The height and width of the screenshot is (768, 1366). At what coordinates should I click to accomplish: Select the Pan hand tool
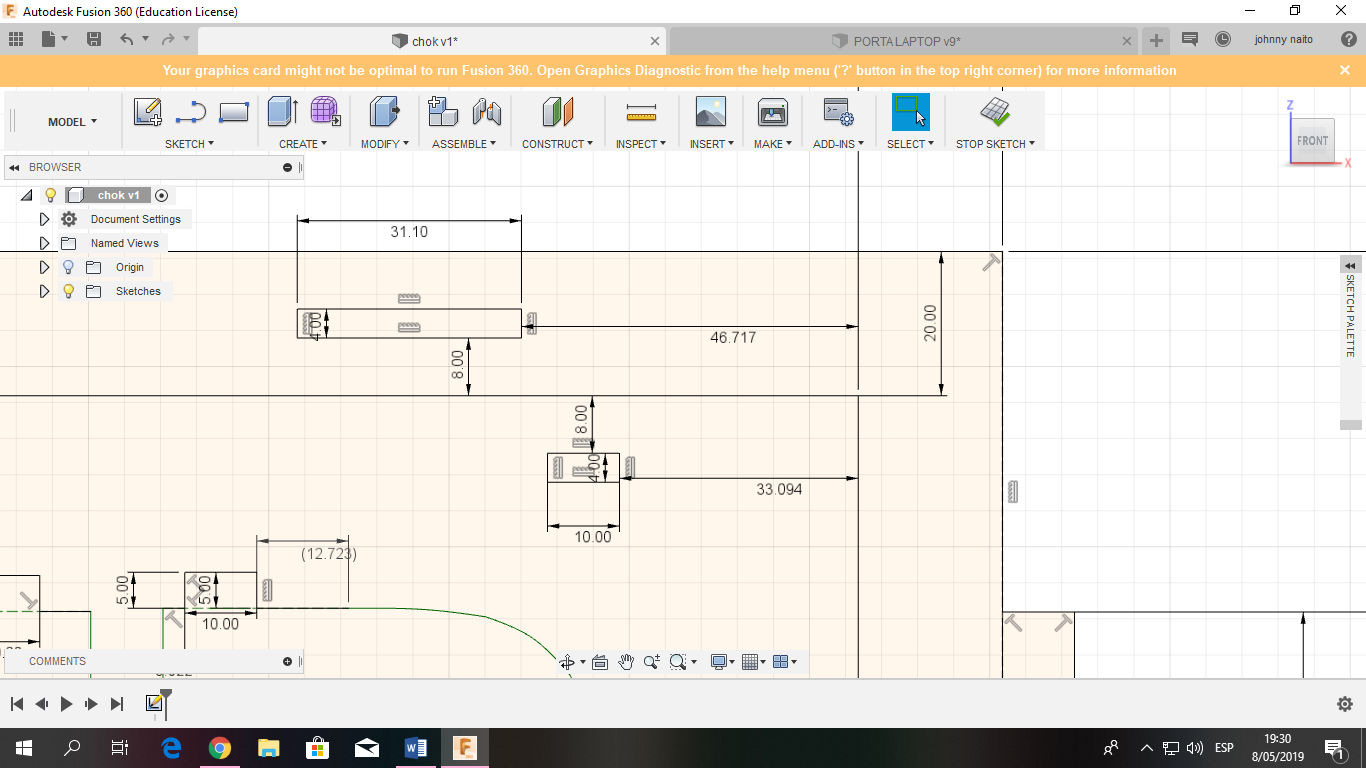[x=626, y=662]
